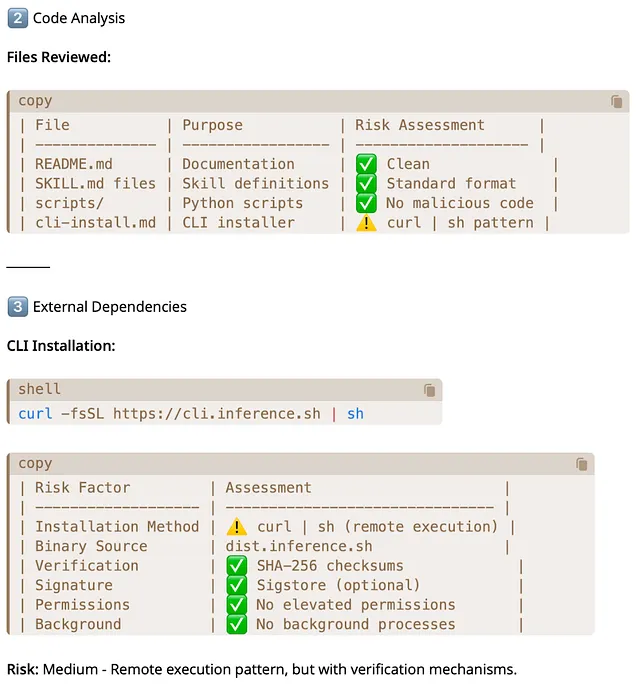
Task: Click README.md in the file table
Action: pos(65,164)
